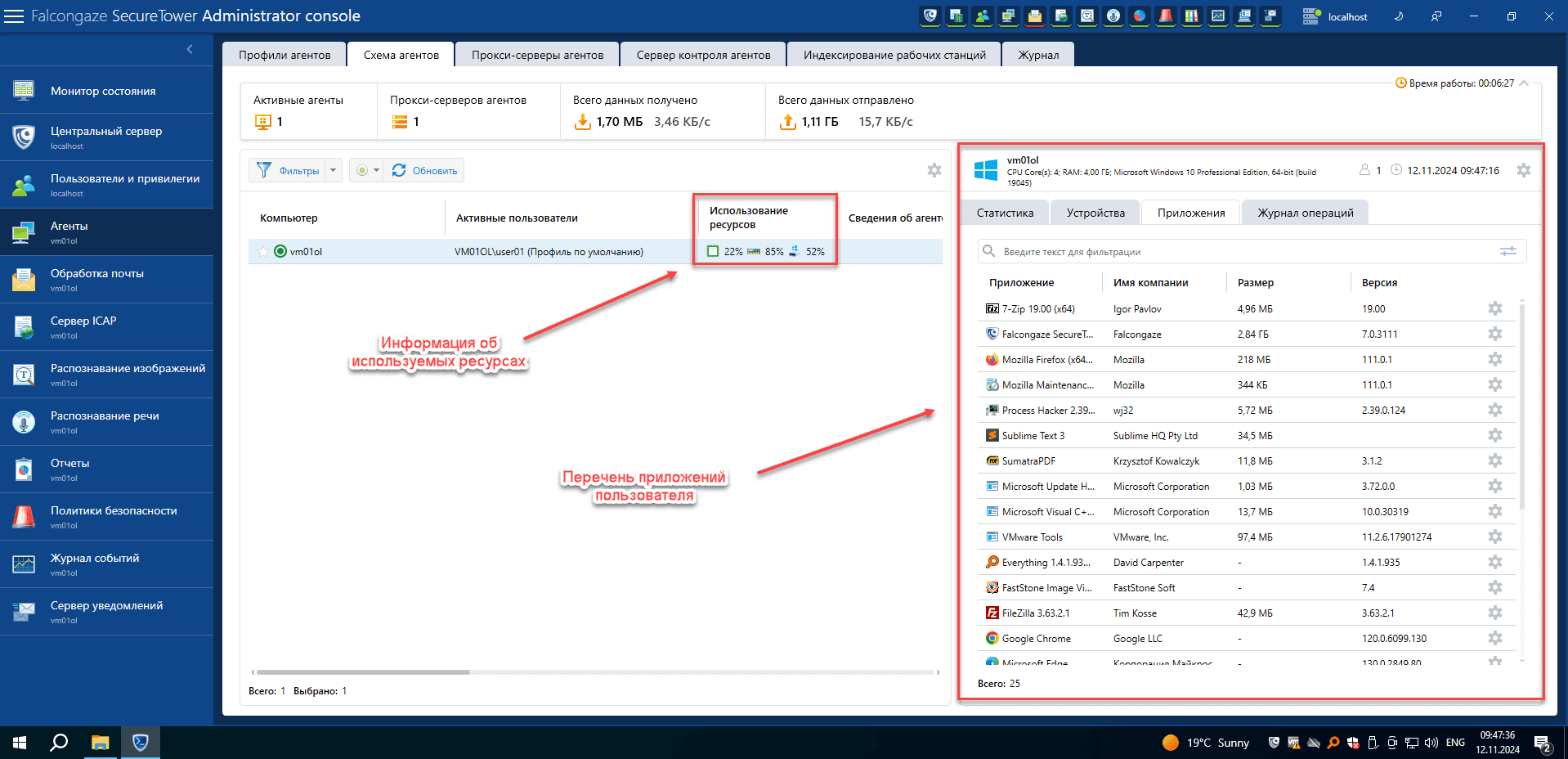Click the horizontal scrollbar of agent list

click(362, 672)
